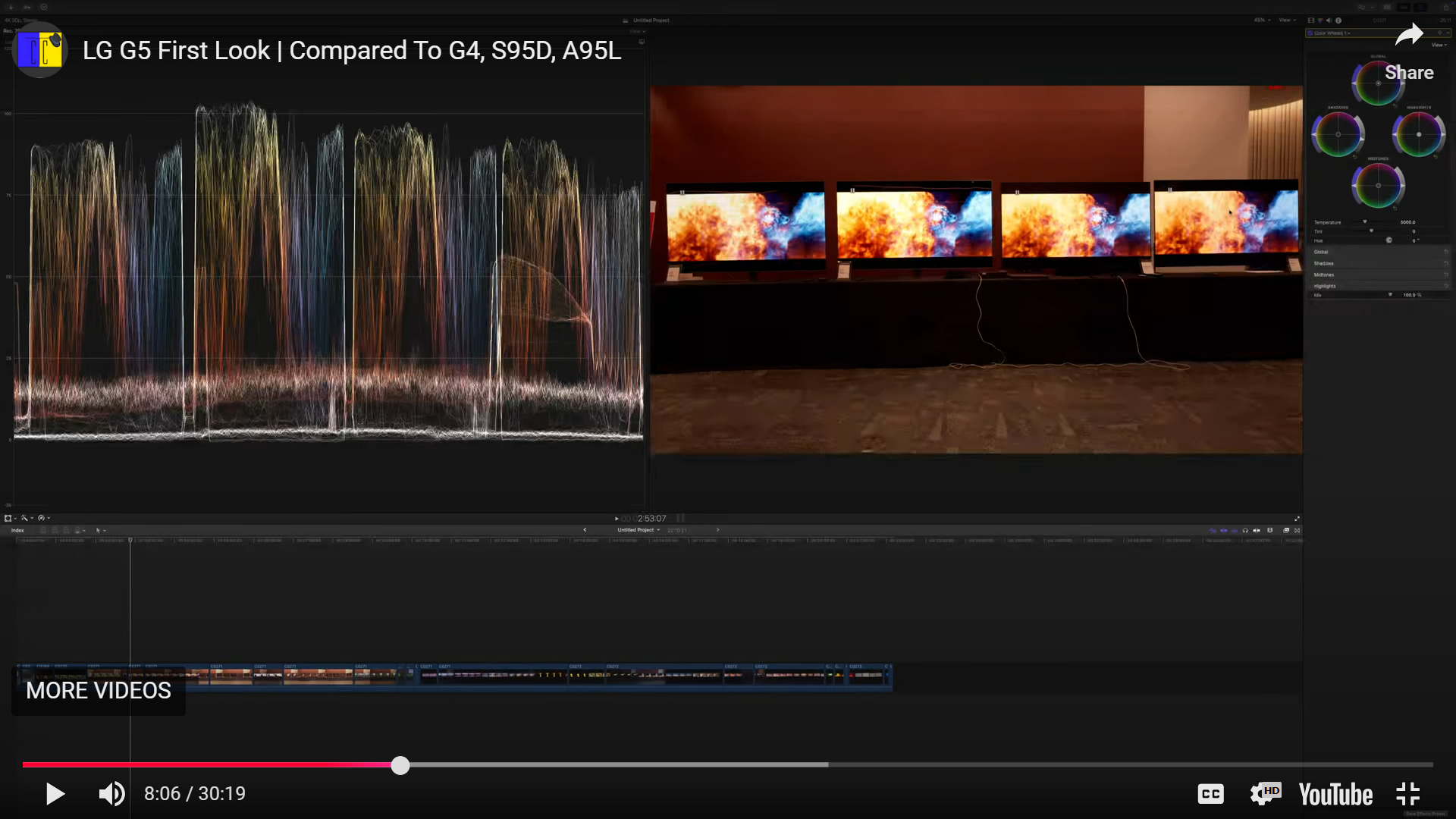Select the arrow tool in the timeline toolbar
Viewport: 1456px width, 819px height.
(98, 531)
